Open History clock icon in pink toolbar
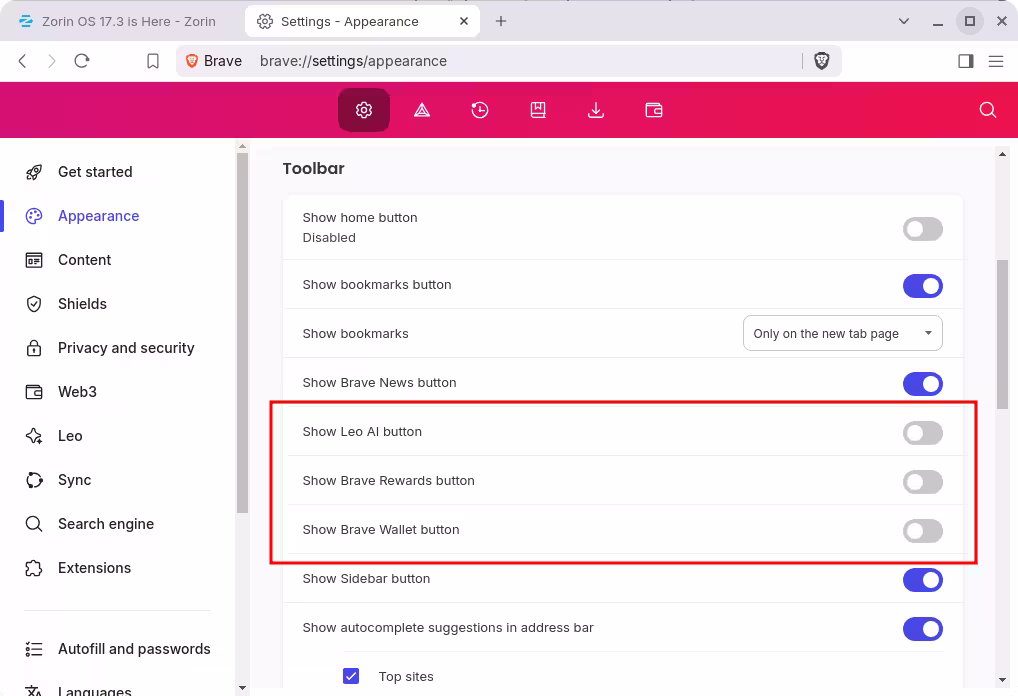 pyautogui.click(x=480, y=110)
